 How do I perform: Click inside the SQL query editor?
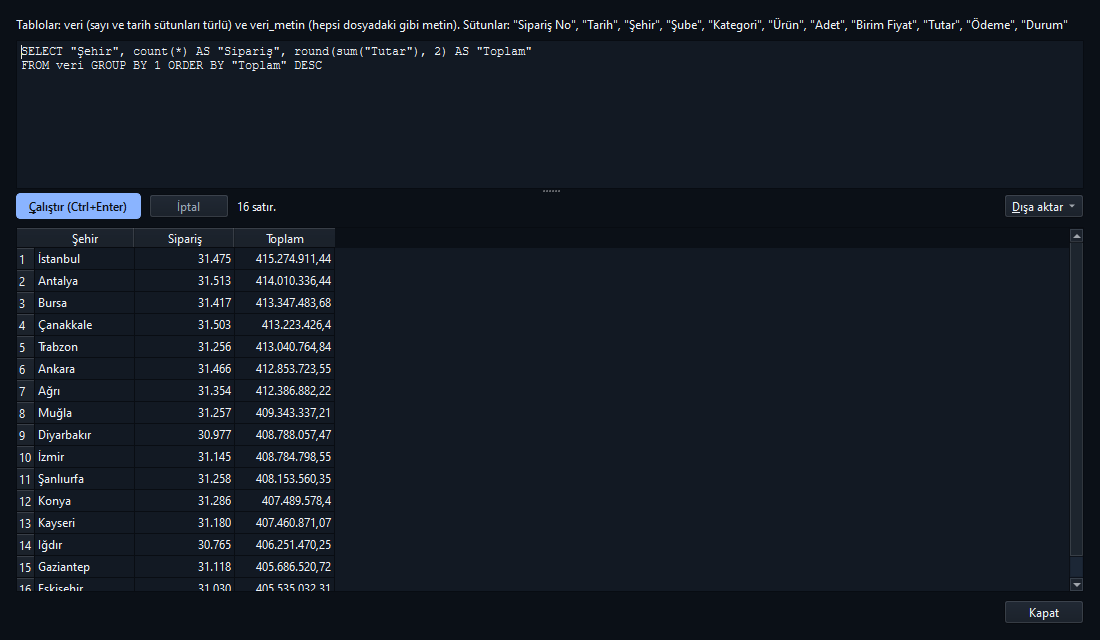click(550, 114)
